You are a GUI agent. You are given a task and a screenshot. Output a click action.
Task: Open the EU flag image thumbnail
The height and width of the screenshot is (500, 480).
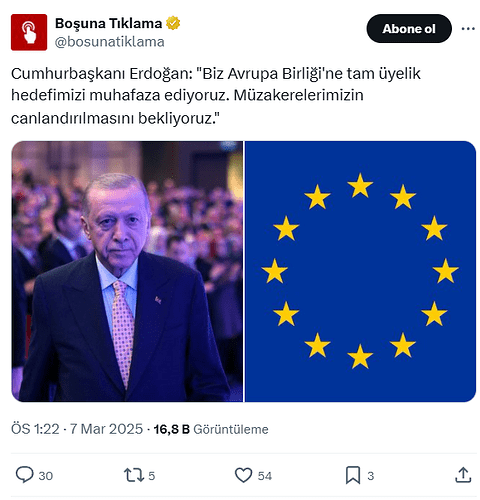coord(360,271)
